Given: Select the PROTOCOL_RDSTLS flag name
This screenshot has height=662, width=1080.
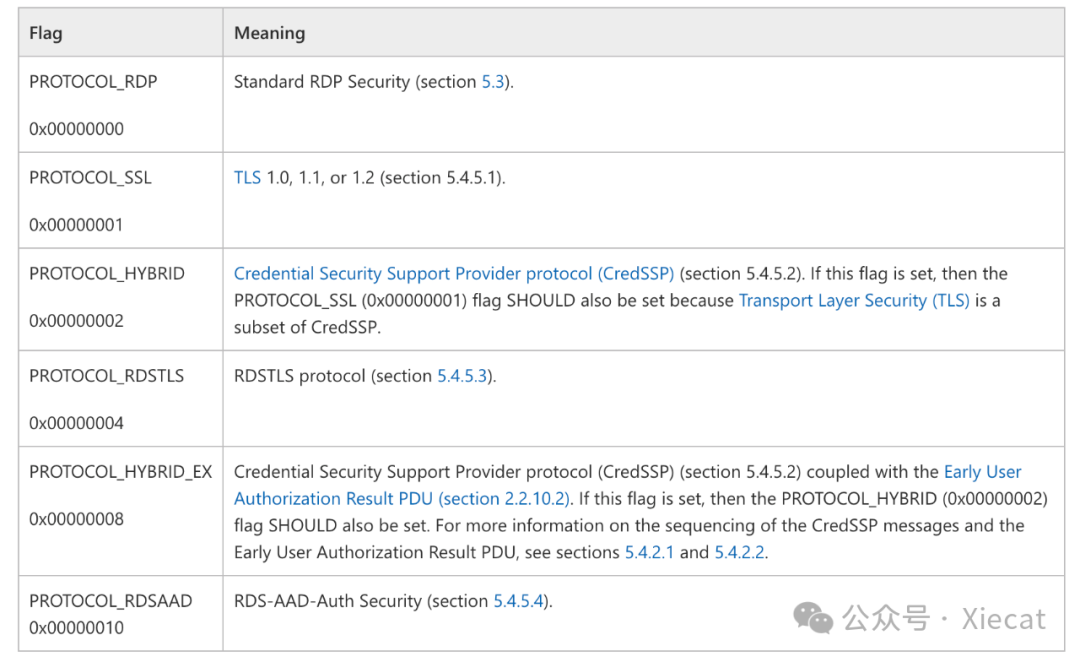Looking at the screenshot, I should click(x=106, y=376).
